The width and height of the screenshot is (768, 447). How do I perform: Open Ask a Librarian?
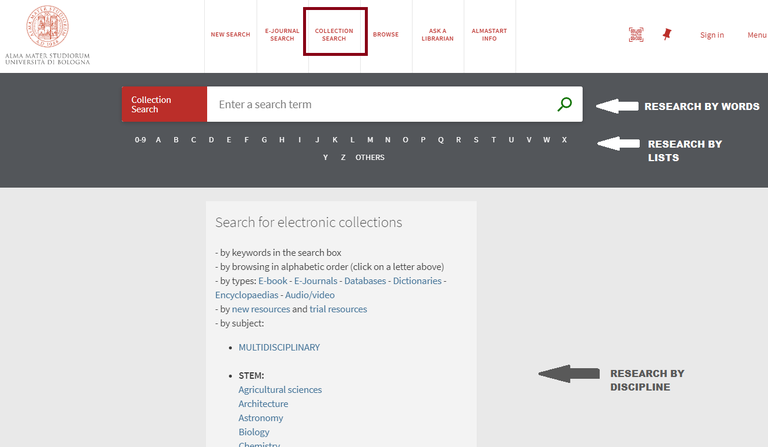tap(437, 35)
